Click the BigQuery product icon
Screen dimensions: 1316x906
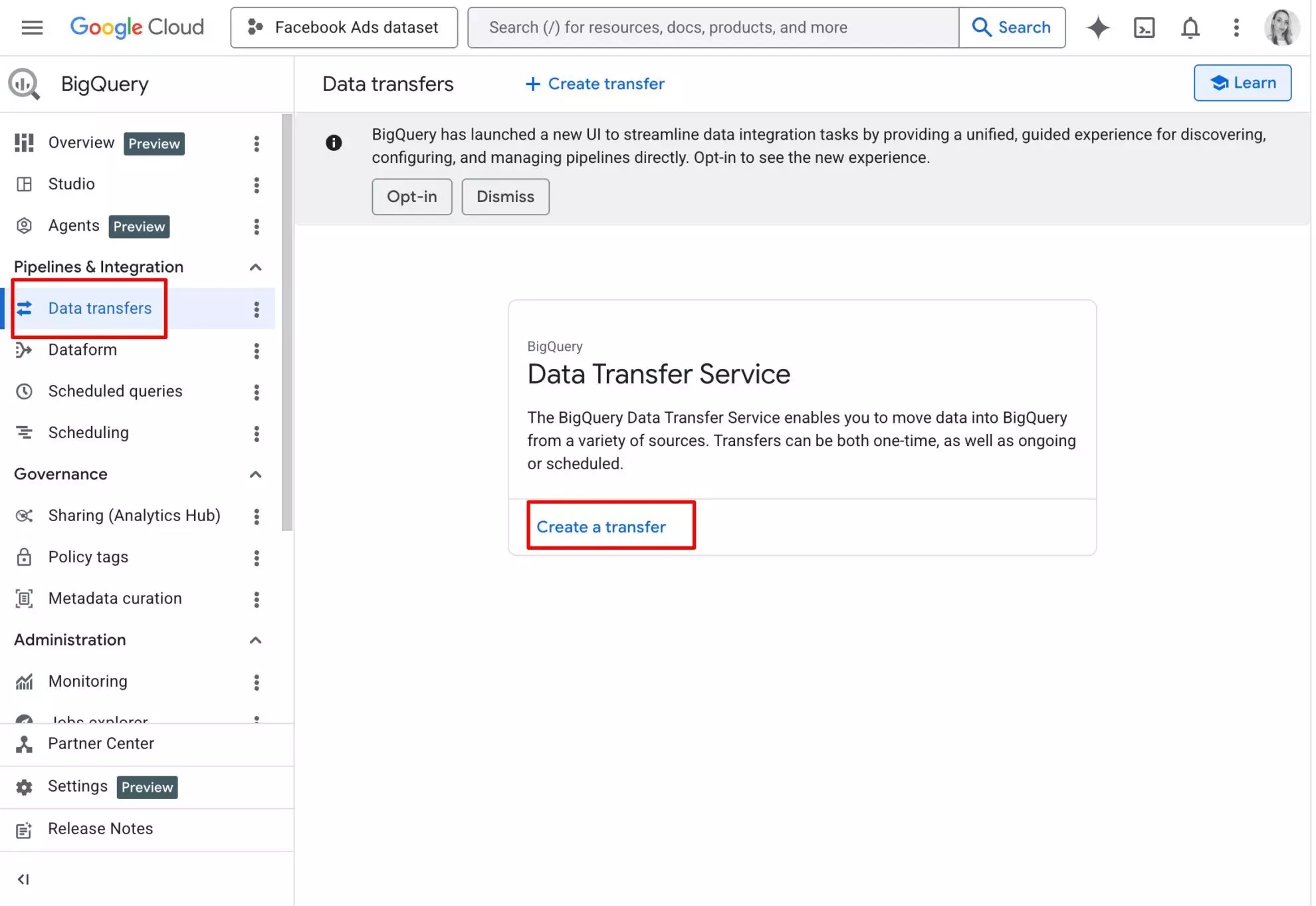coord(24,84)
